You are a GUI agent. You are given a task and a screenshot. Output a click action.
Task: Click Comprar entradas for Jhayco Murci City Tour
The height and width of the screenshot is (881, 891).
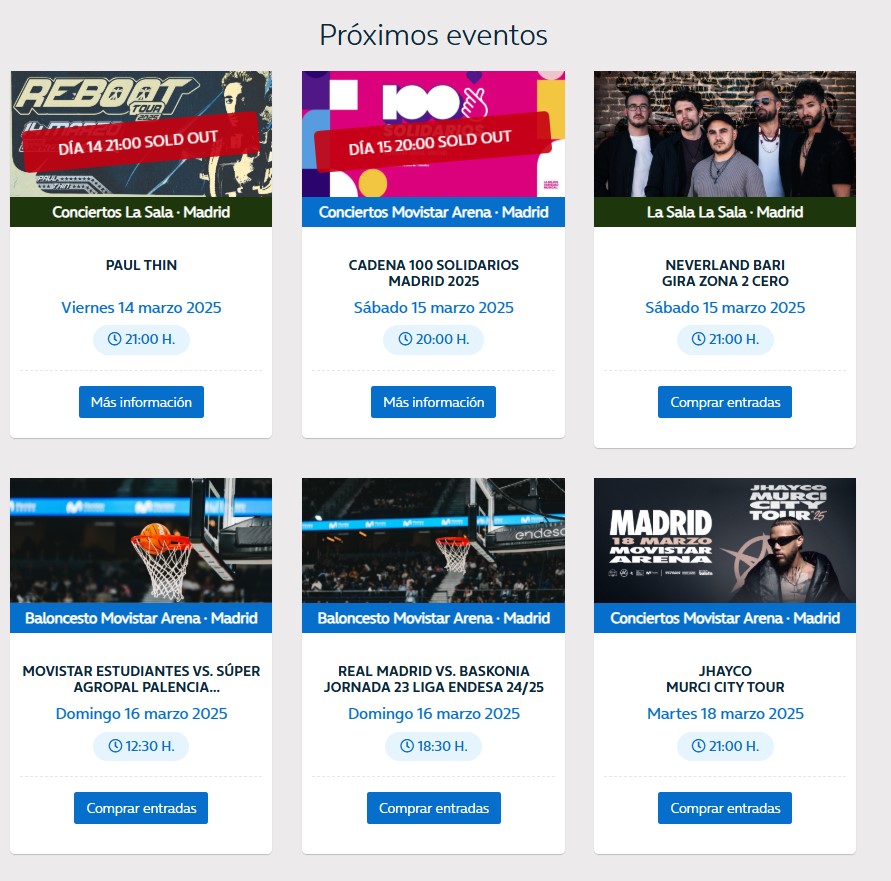pyautogui.click(x=725, y=808)
